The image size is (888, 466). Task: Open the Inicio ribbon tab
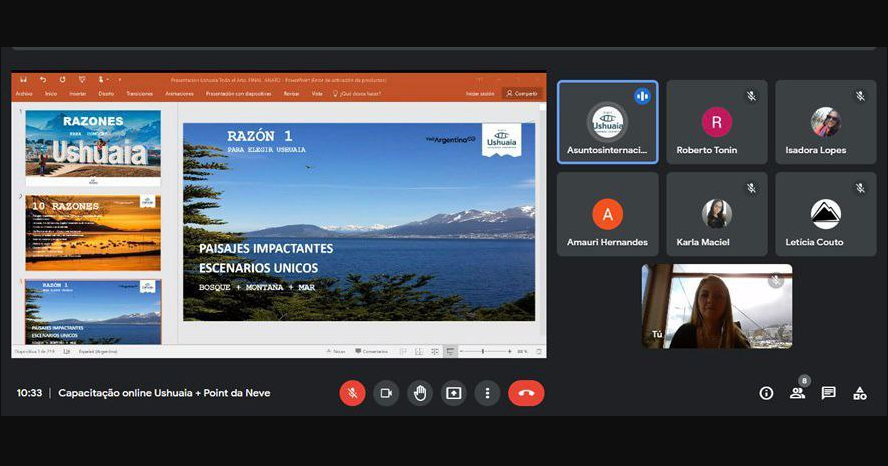tap(51, 94)
